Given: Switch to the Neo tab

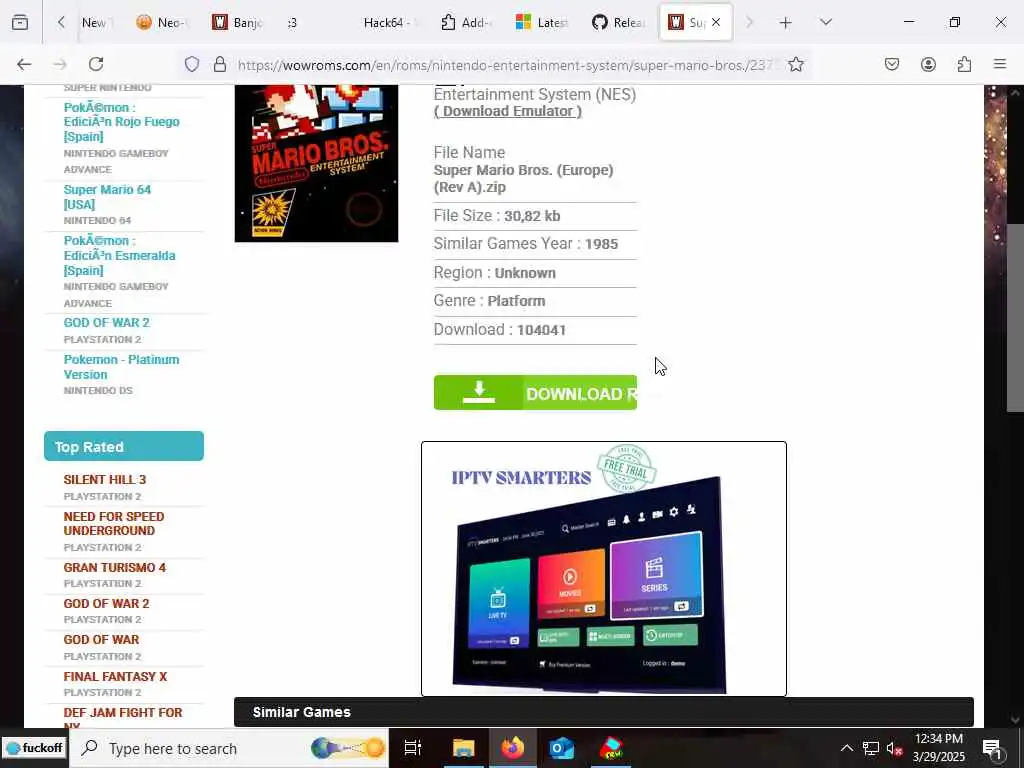Looking at the screenshot, I should pyautogui.click(x=161, y=22).
